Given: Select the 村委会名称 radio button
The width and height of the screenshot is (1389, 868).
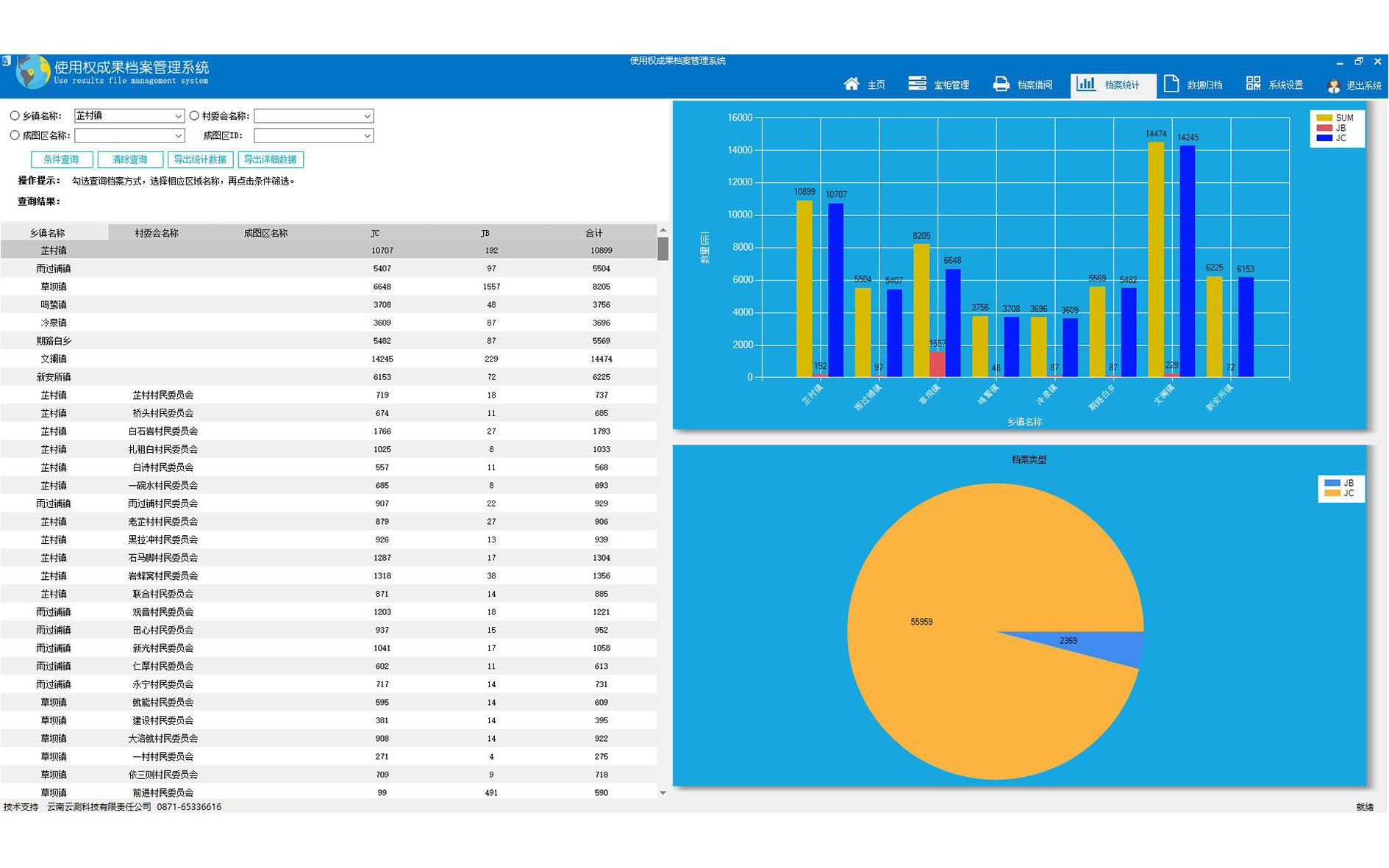Looking at the screenshot, I should (194, 115).
